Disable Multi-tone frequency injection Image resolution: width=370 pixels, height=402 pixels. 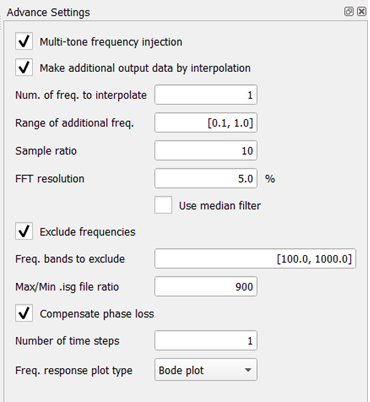click(24, 41)
